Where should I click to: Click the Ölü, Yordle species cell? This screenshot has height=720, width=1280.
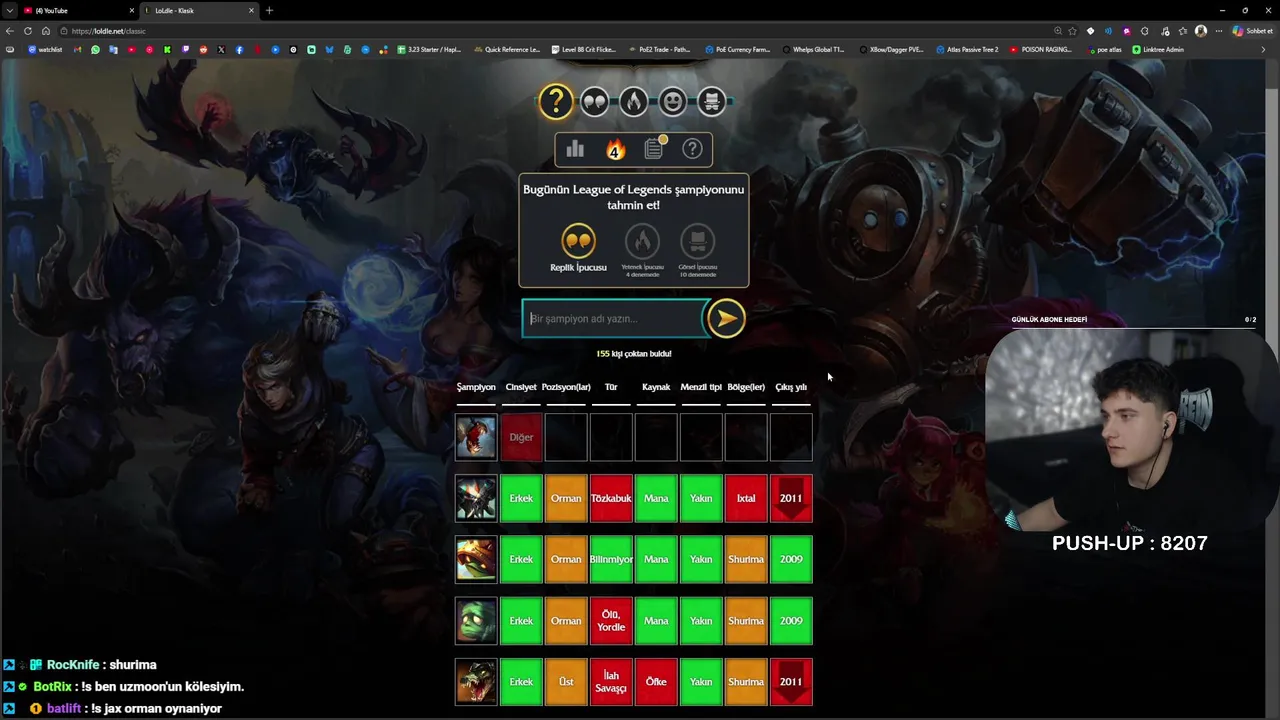point(611,621)
